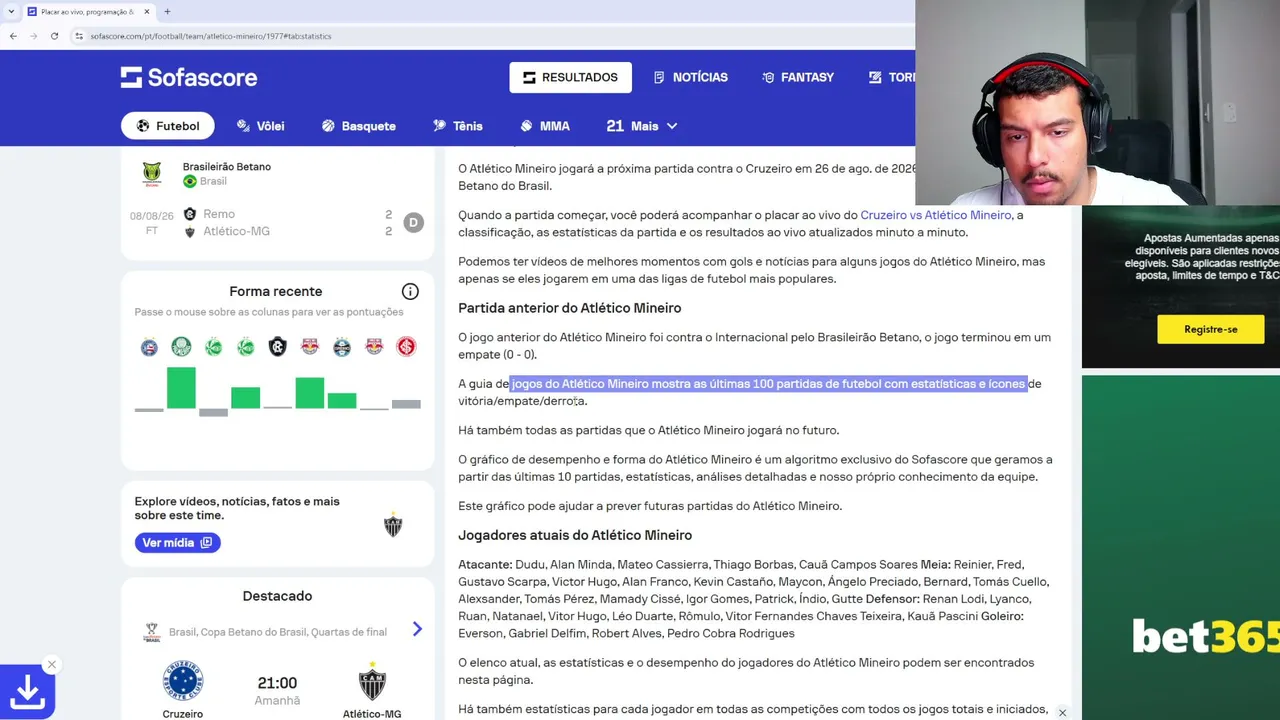
Task: Open a new browser tab
Action: click(x=167, y=12)
